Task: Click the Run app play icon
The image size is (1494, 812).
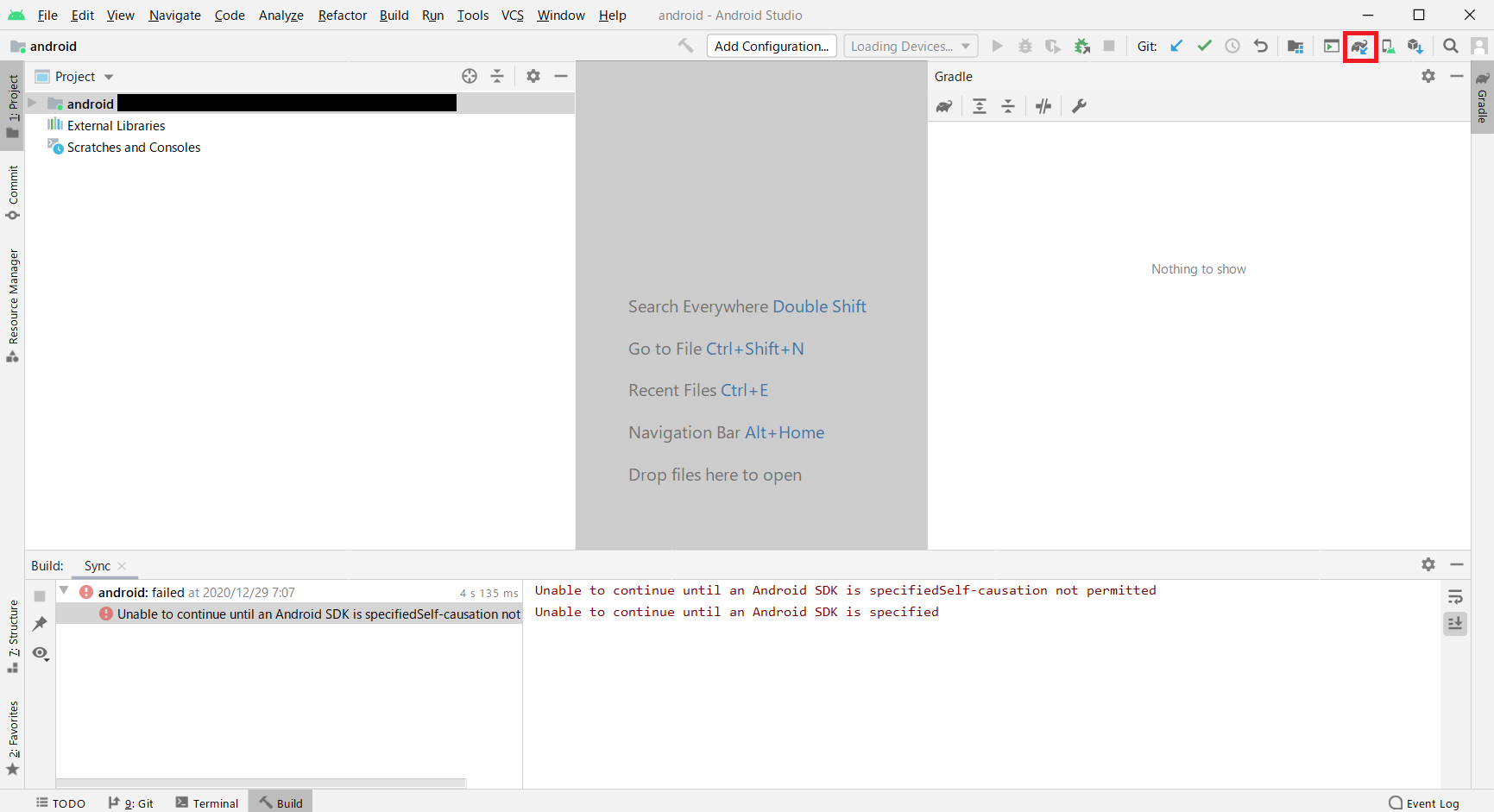Action: tap(998, 46)
